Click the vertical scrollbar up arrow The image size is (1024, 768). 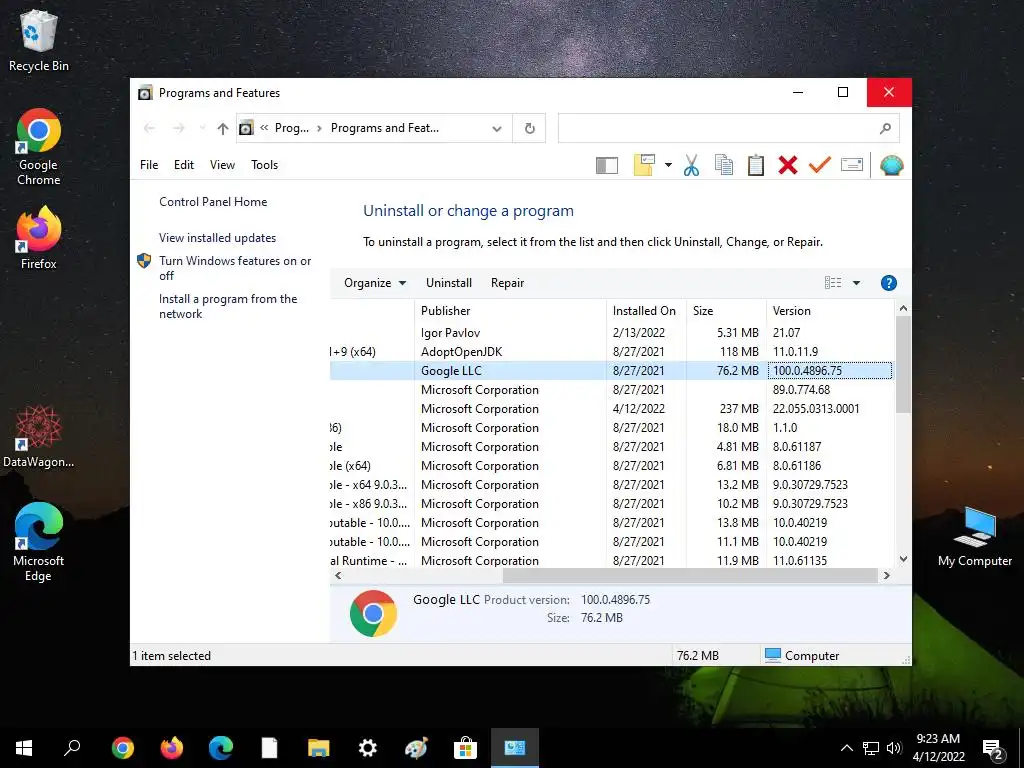(903, 308)
